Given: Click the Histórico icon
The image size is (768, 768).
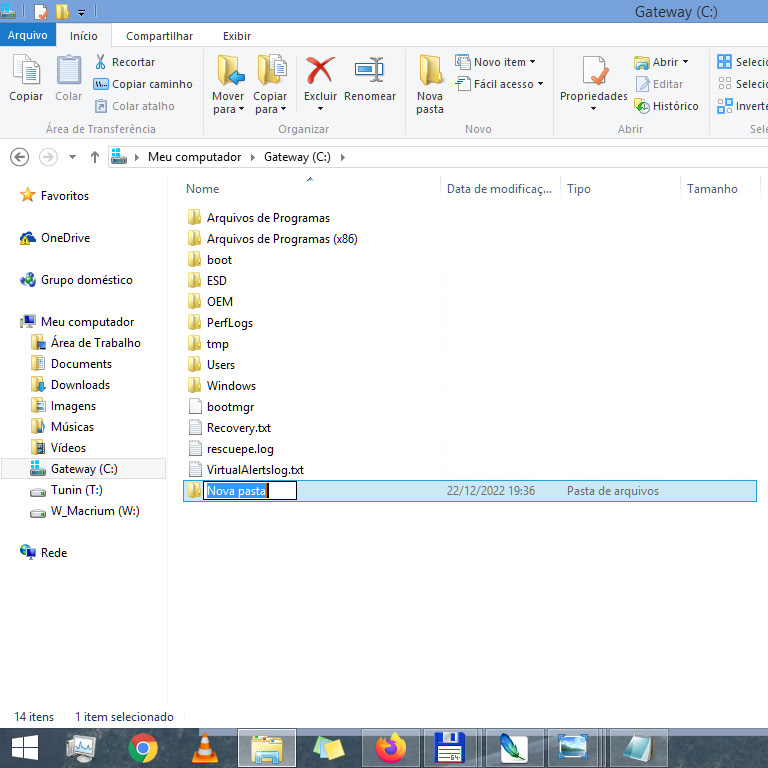Looking at the screenshot, I should pos(643,106).
